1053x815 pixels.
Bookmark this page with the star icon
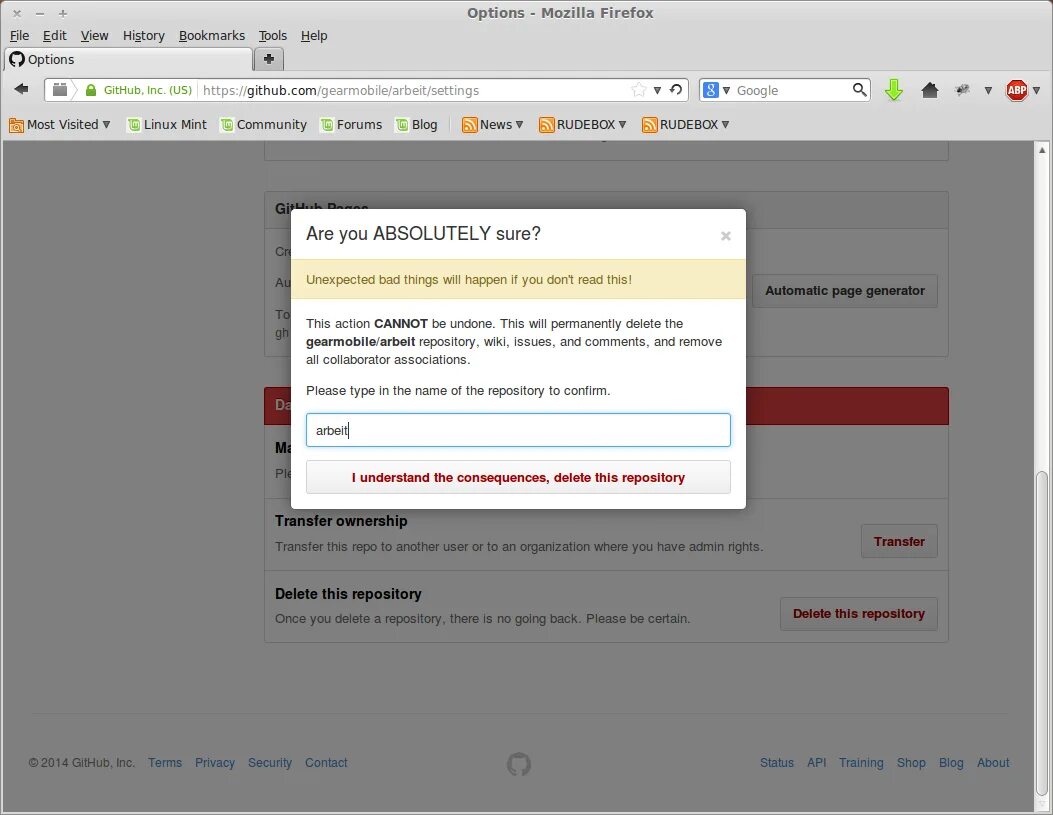pos(639,90)
